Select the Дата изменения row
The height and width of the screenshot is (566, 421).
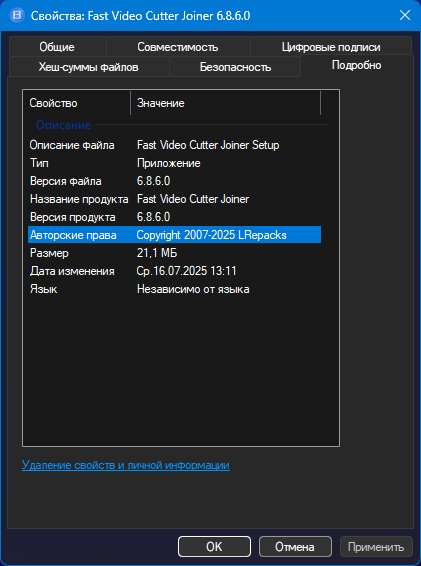pyautogui.click(x=174, y=271)
